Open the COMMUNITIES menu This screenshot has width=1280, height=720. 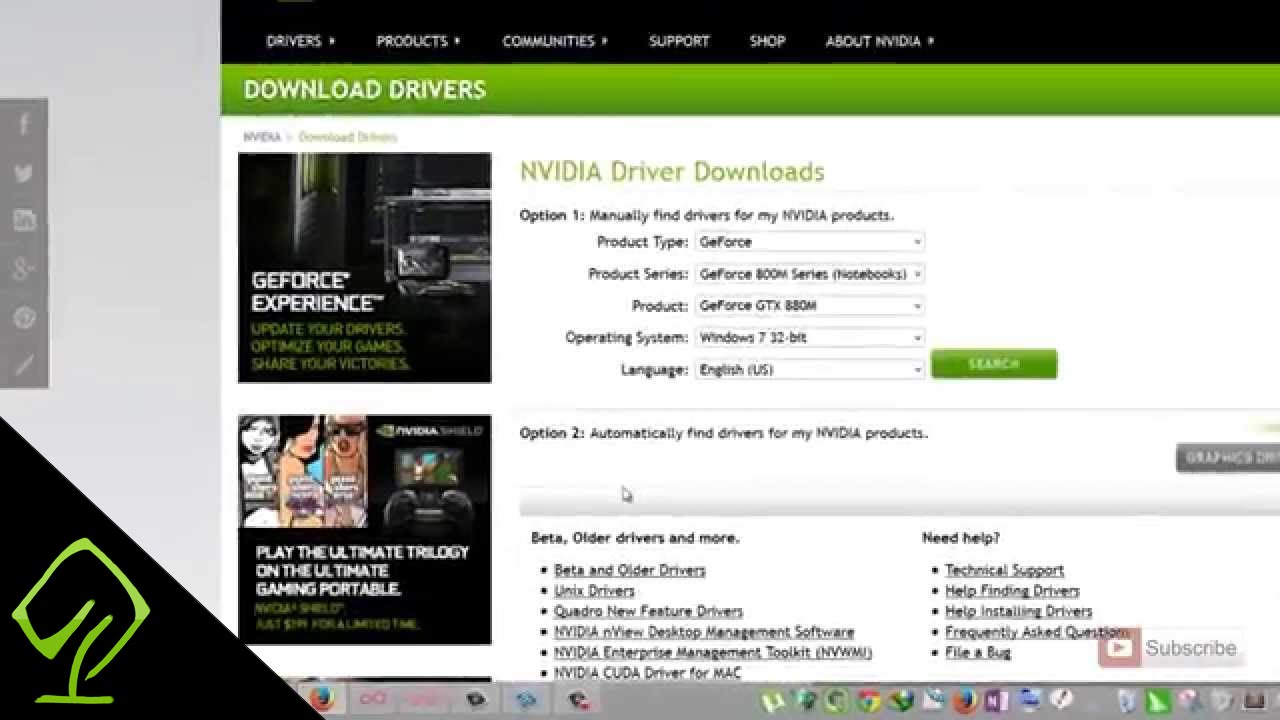[555, 41]
